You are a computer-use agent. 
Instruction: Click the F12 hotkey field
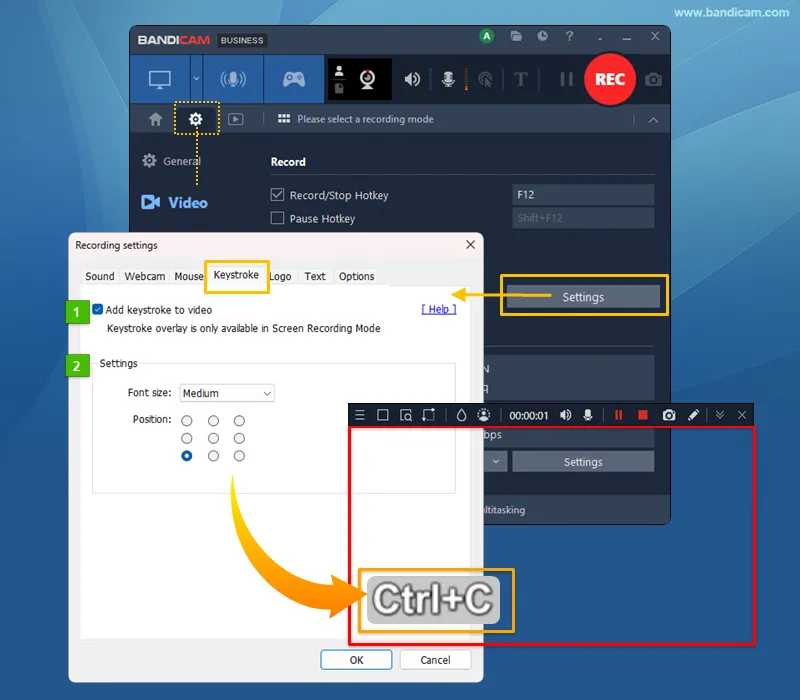(583, 194)
